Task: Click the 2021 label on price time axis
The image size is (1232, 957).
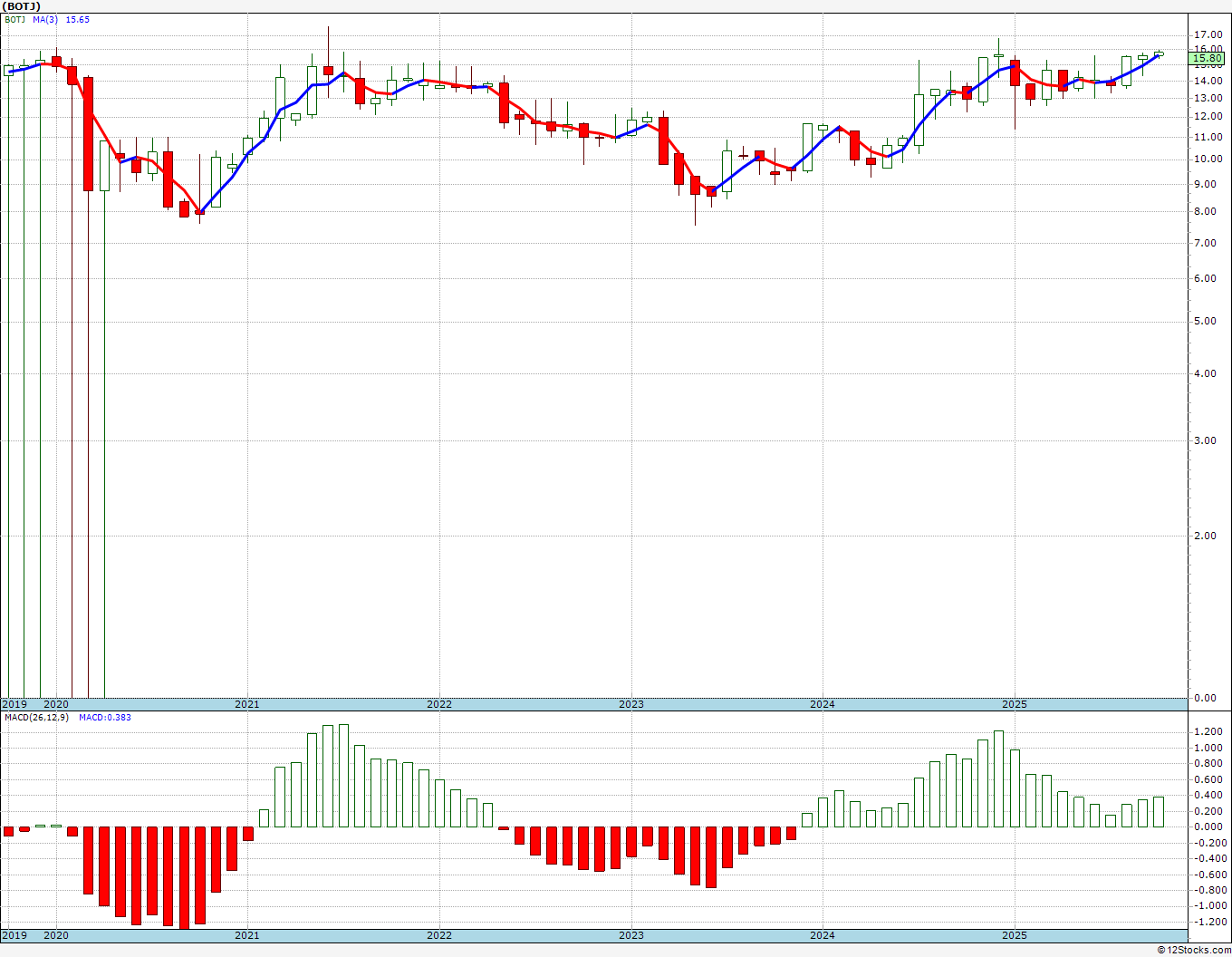Action: (246, 704)
